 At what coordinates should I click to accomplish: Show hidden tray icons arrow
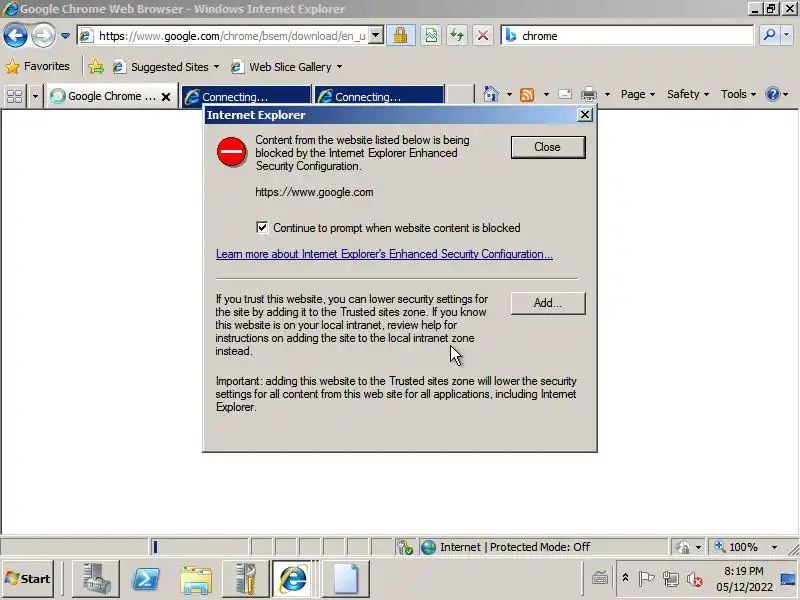pyautogui.click(x=625, y=579)
